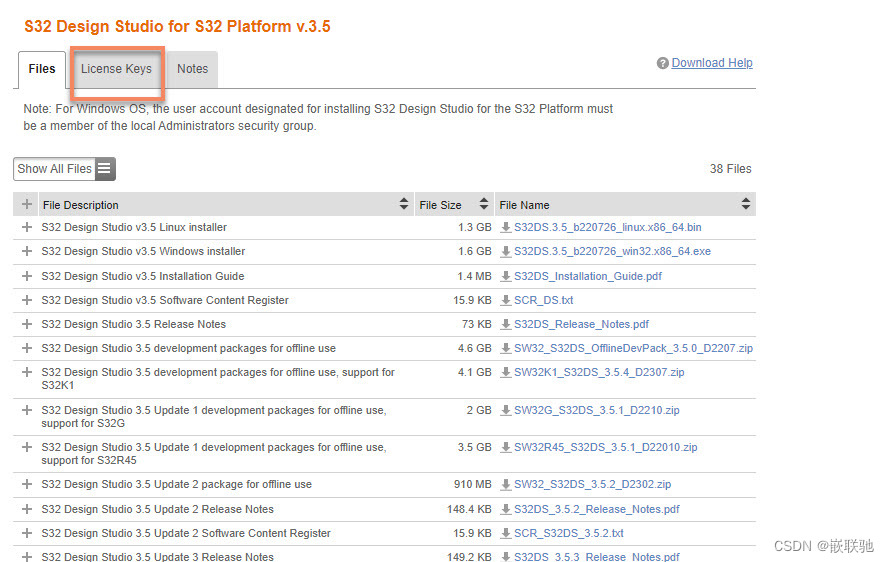Expand the S32K1 offline packages row
Image resolution: width=889 pixels, height=562 pixels.
[x=27, y=372]
